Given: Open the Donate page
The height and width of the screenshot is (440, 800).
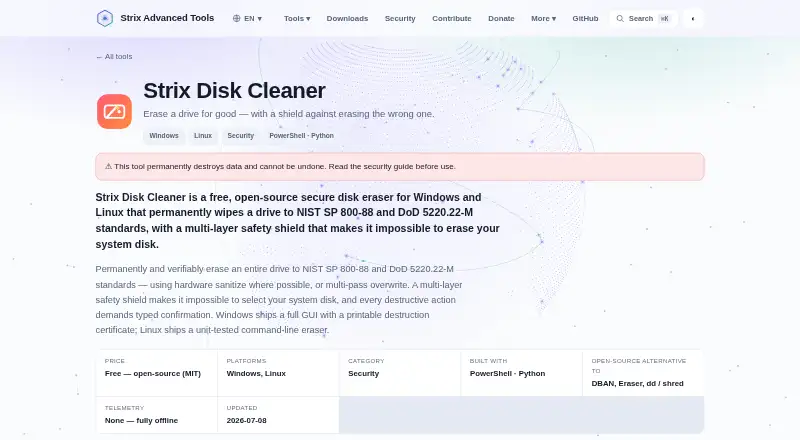Looking at the screenshot, I should click(501, 18).
